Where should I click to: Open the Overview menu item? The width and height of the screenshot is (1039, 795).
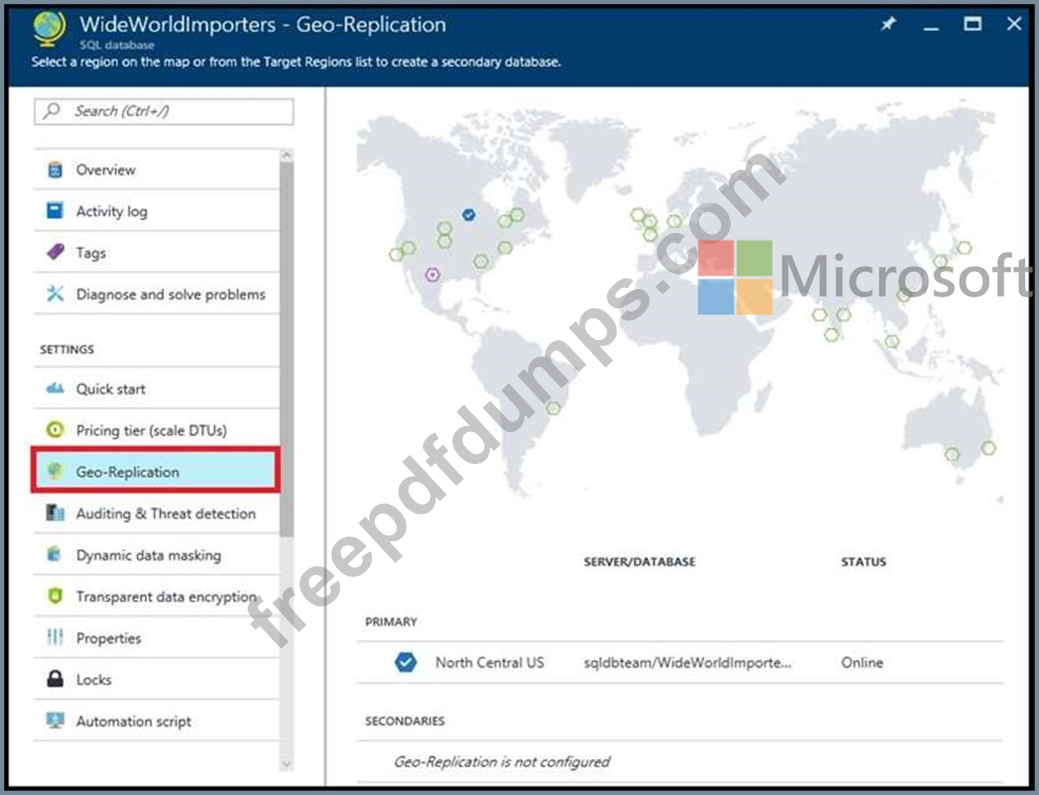pos(156,170)
